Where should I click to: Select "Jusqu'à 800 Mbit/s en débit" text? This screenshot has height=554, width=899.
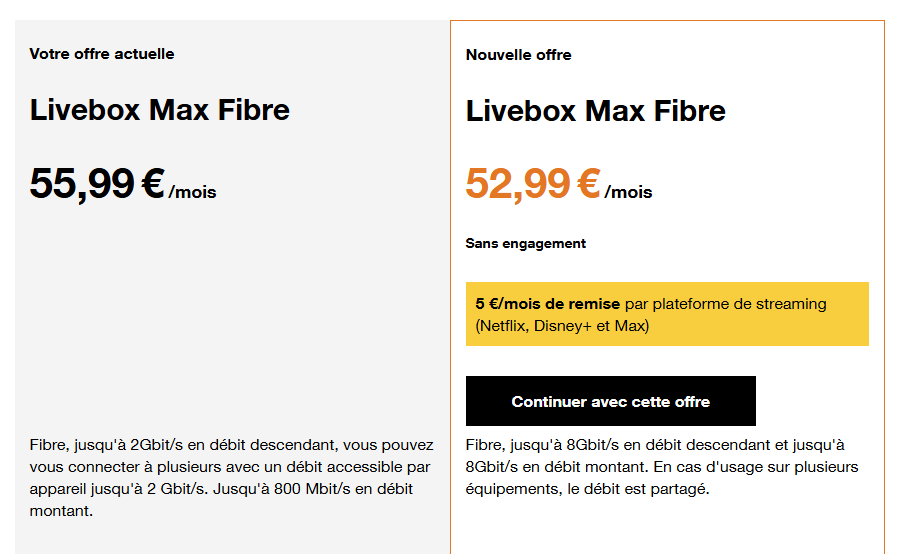314,489
